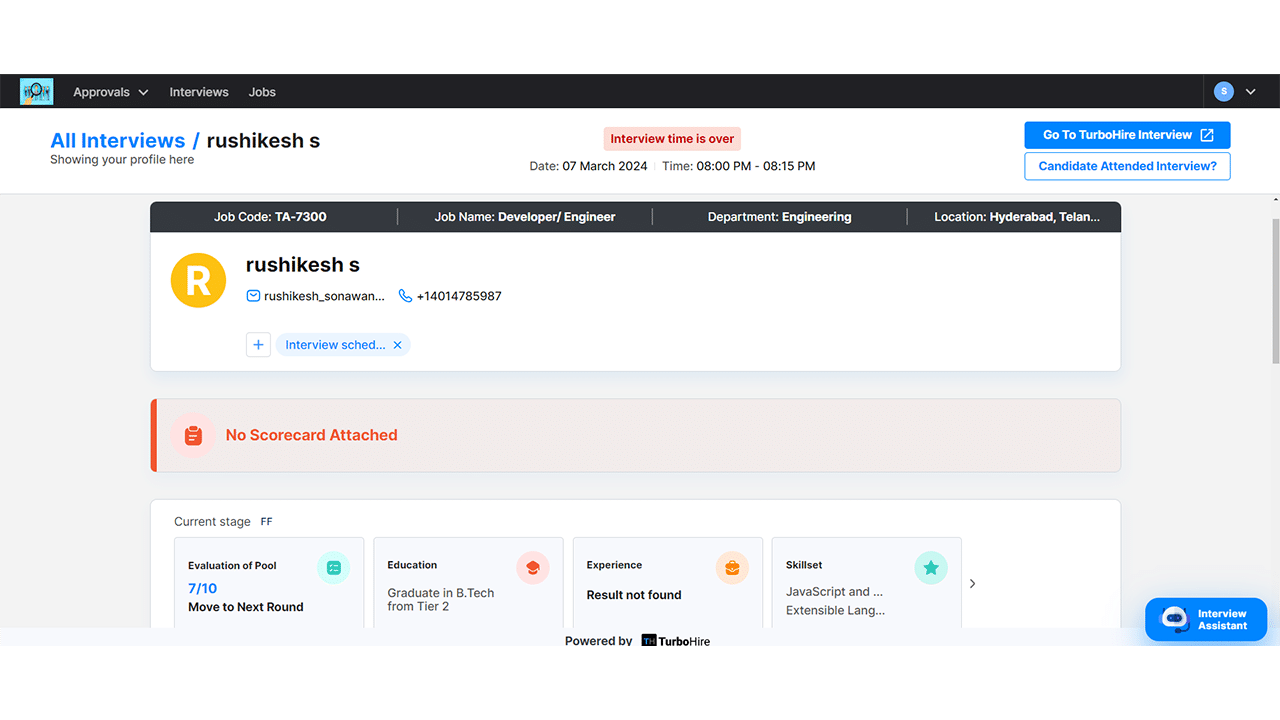
Task: Click Go To TurboHire Interview button
Action: 1127,135
